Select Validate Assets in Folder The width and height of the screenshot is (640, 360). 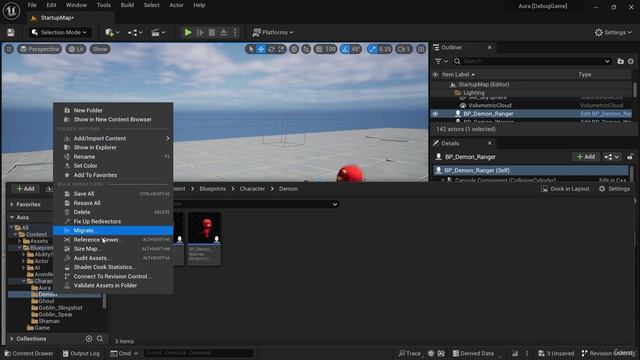(x=113, y=285)
